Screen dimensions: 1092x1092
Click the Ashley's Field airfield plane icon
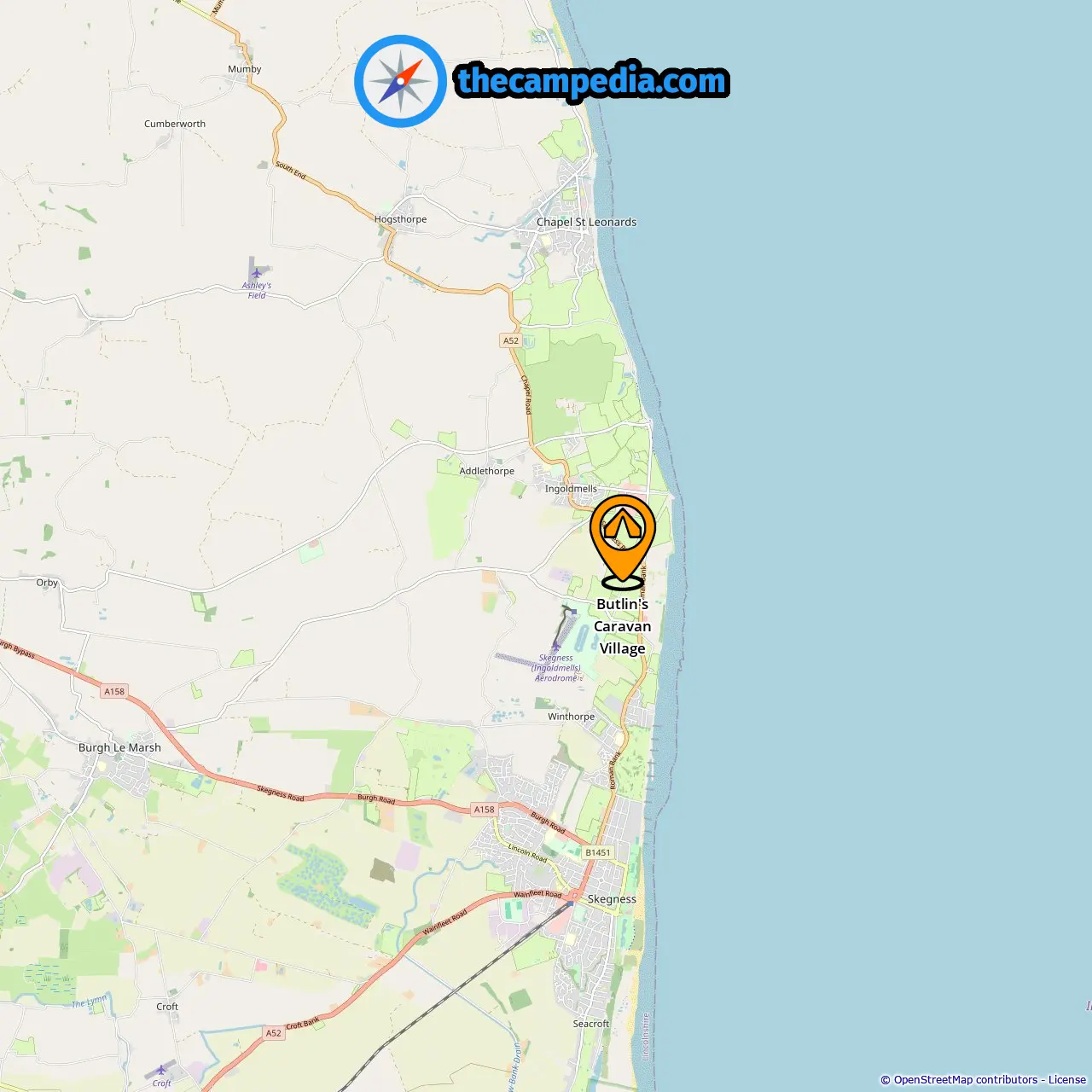(x=256, y=274)
